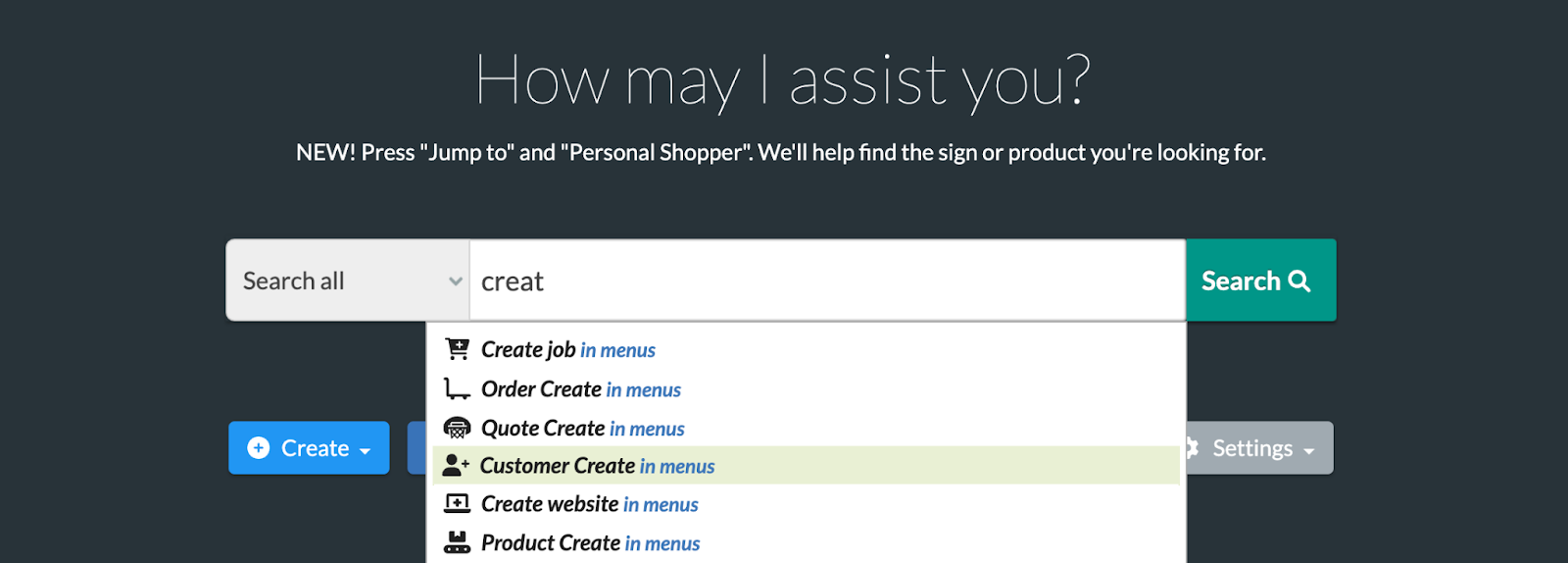Click the green Search button
This screenshot has width=1568, height=563.
point(1261,281)
